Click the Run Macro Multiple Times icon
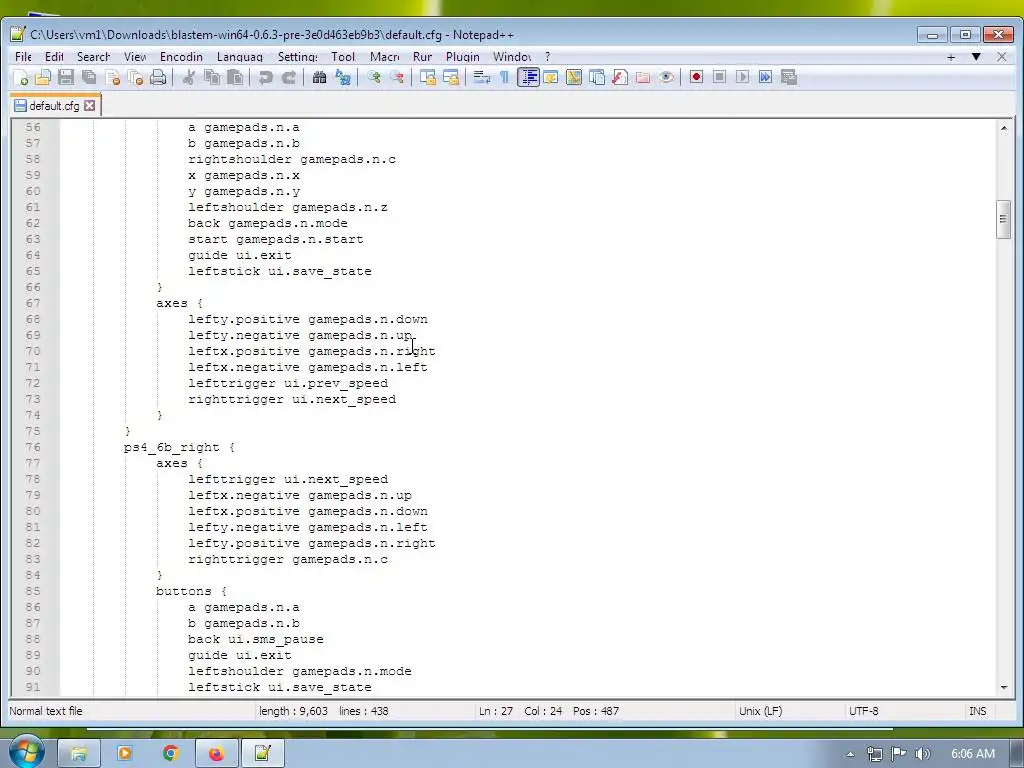Image resolution: width=1024 pixels, height=768 pixels. pyautogui.click(x=765, y=78)
